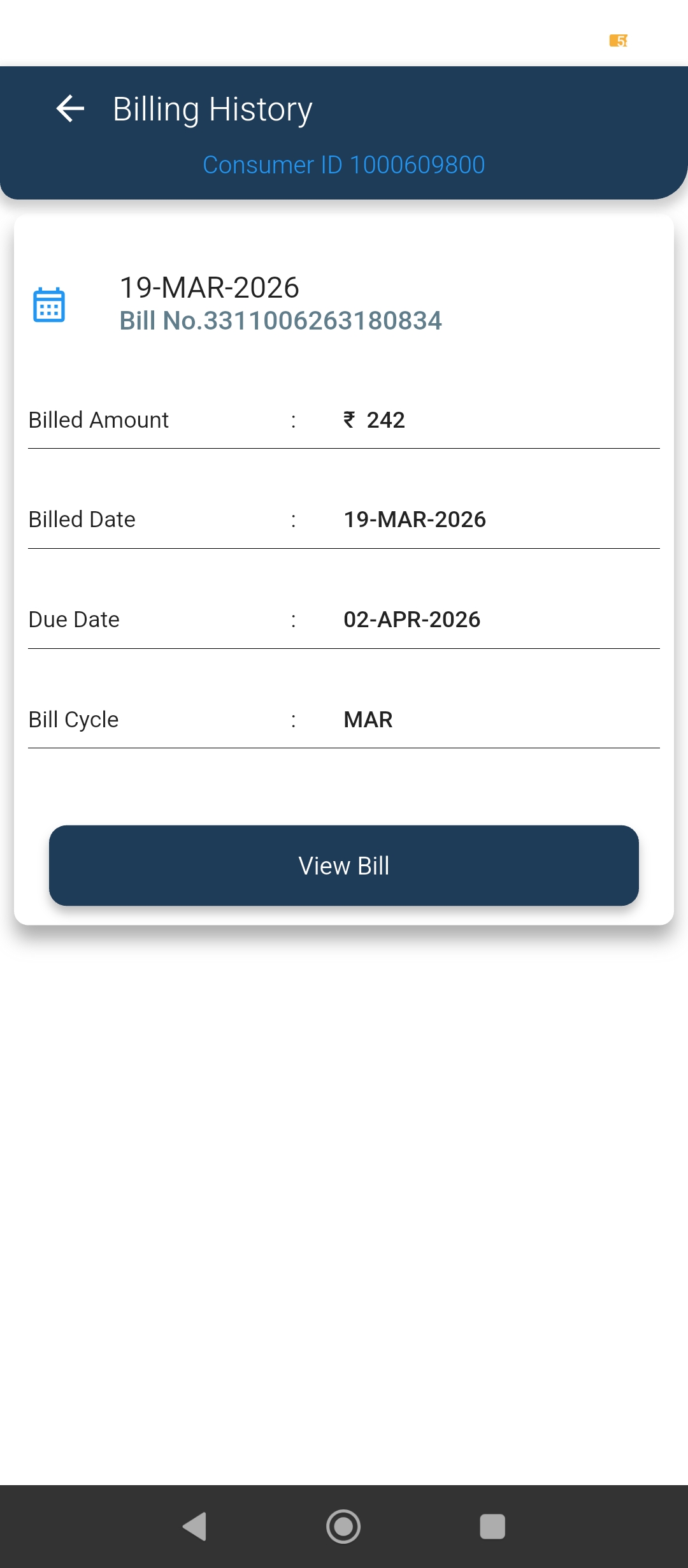Tap the Android home circle button
Viewport: 688px width, 1568px height.
point(343,1527)
